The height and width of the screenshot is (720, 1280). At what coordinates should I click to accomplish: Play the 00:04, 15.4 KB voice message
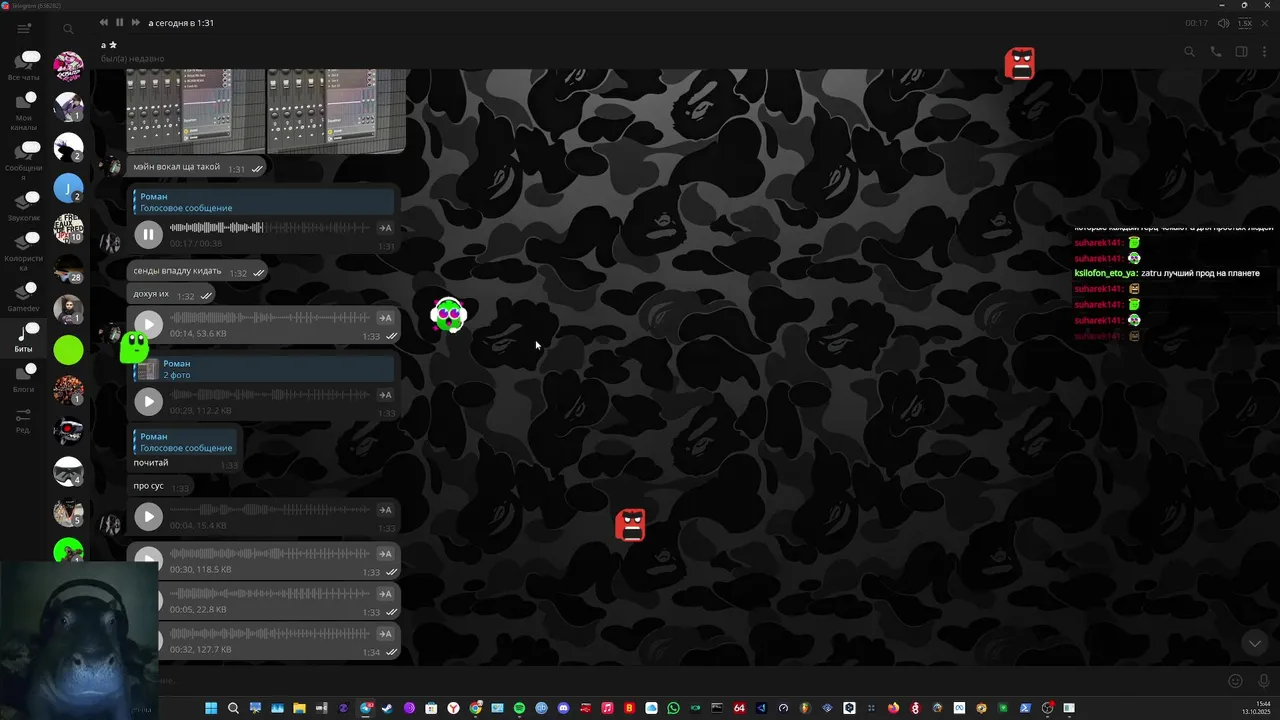[x=148, y=516]
